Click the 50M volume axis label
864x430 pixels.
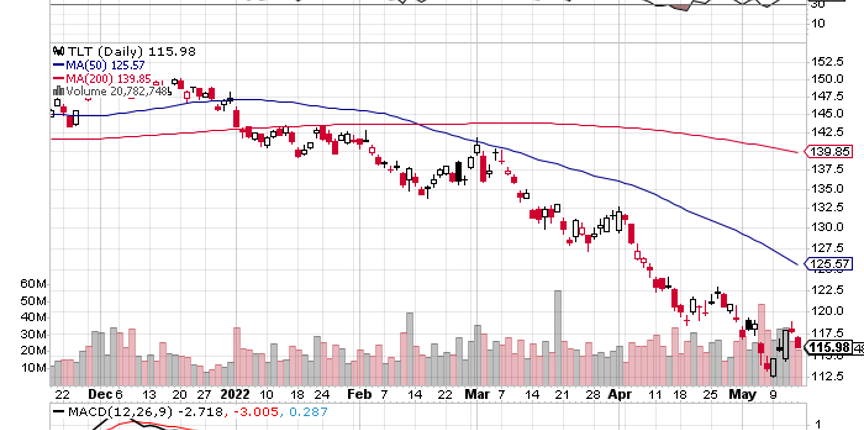pos(34,301)
